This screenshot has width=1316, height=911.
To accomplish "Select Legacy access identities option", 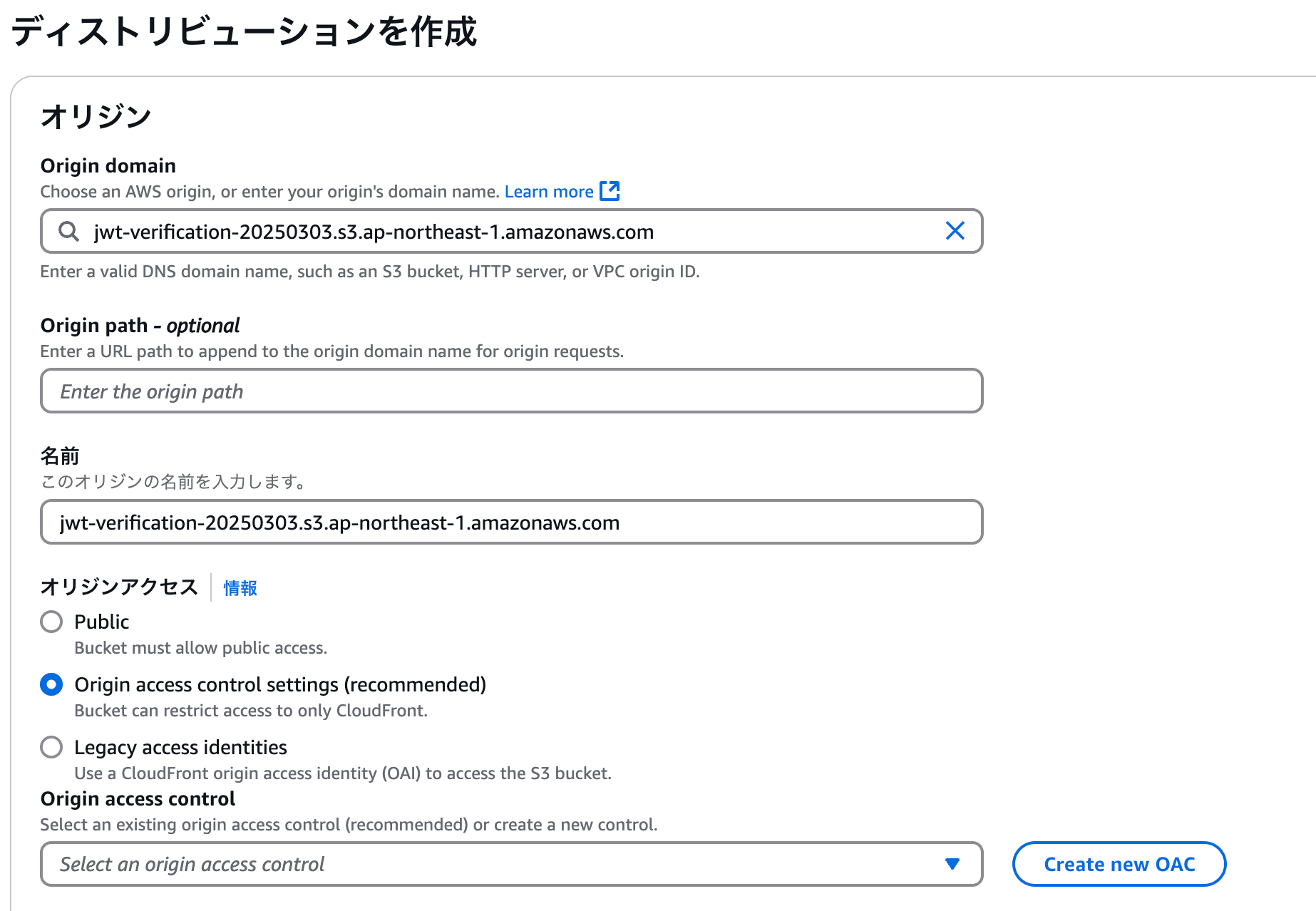I will (x=51, y=747).
